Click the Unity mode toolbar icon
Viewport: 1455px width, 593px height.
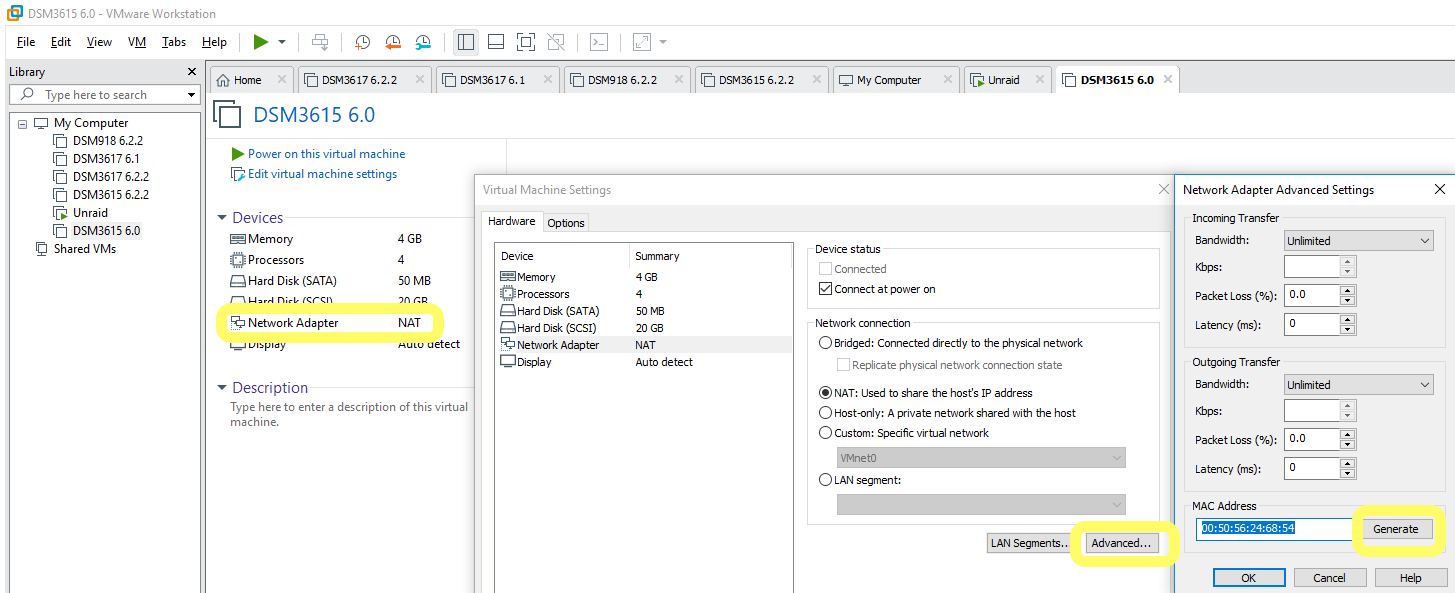click(556, 42)
